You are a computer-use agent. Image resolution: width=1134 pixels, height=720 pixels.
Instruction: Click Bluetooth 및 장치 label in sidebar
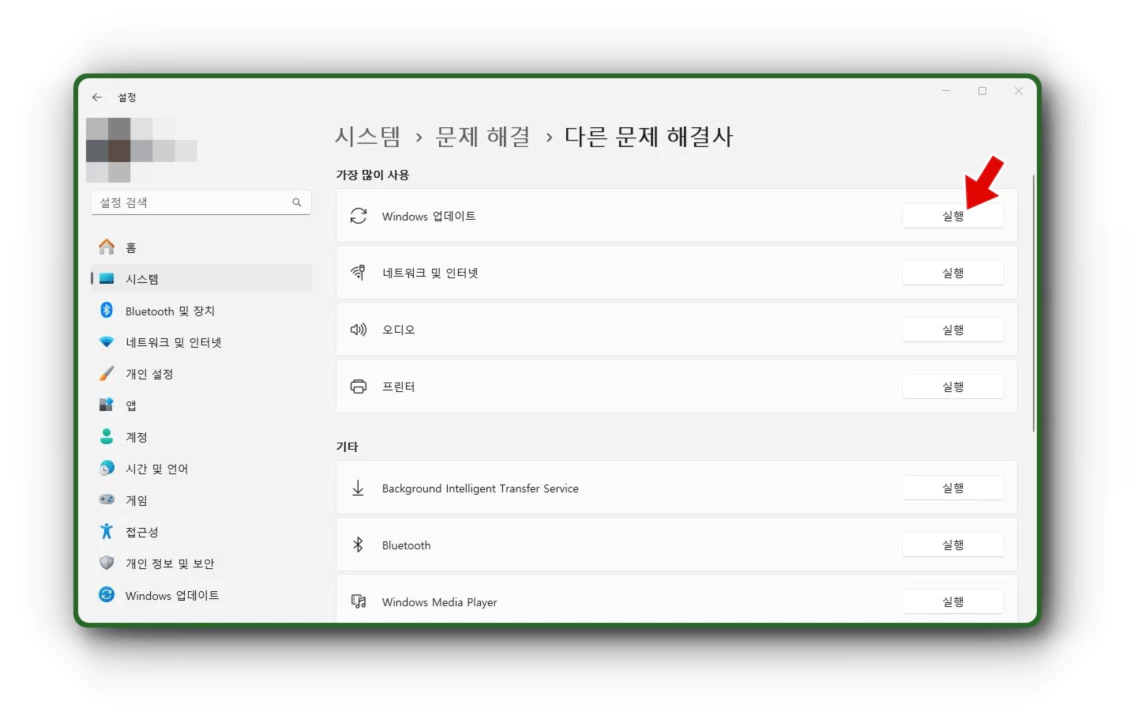click(170, 311)
